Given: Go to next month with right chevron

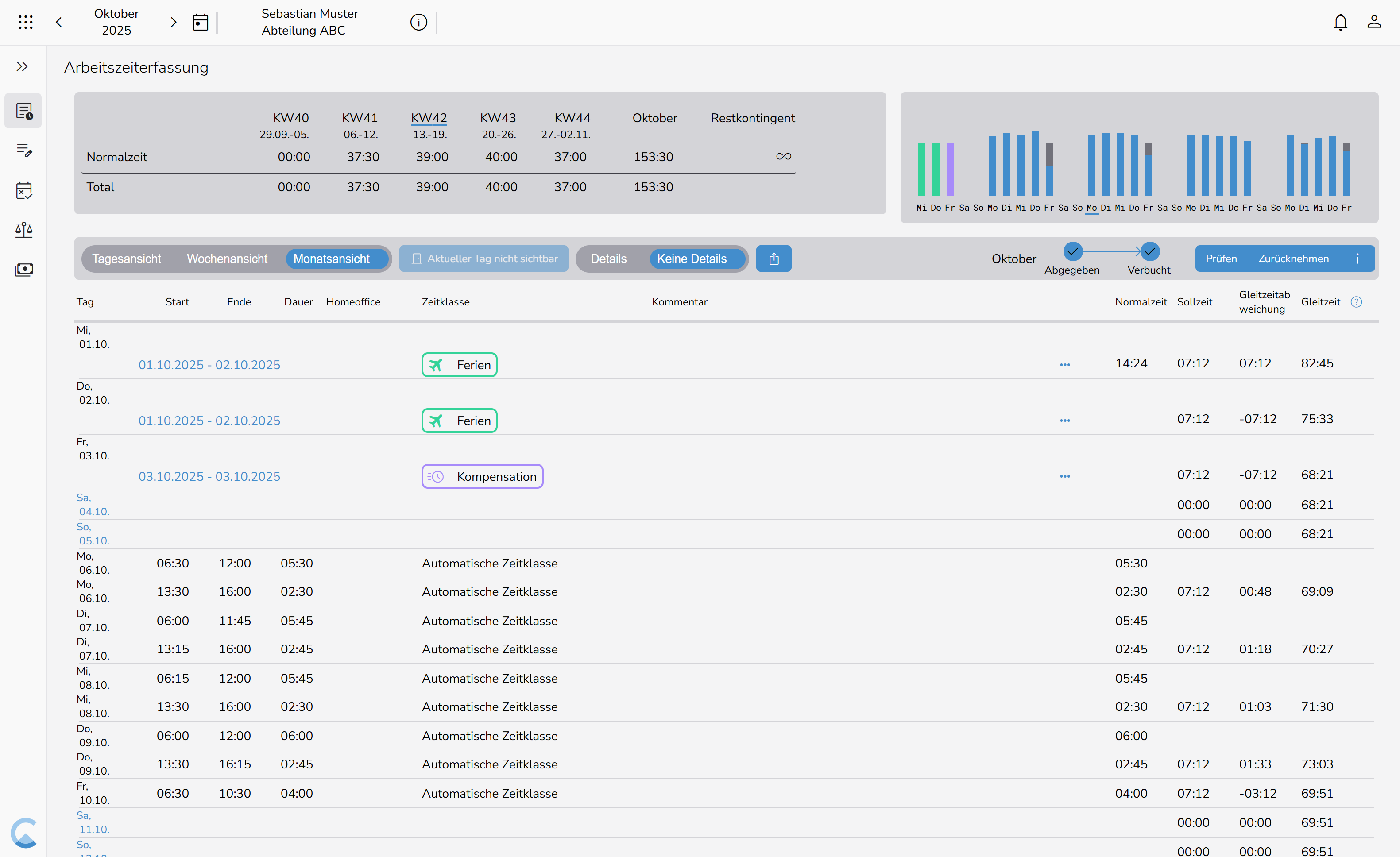Looking at the screenshot, I should click(174, 22).
